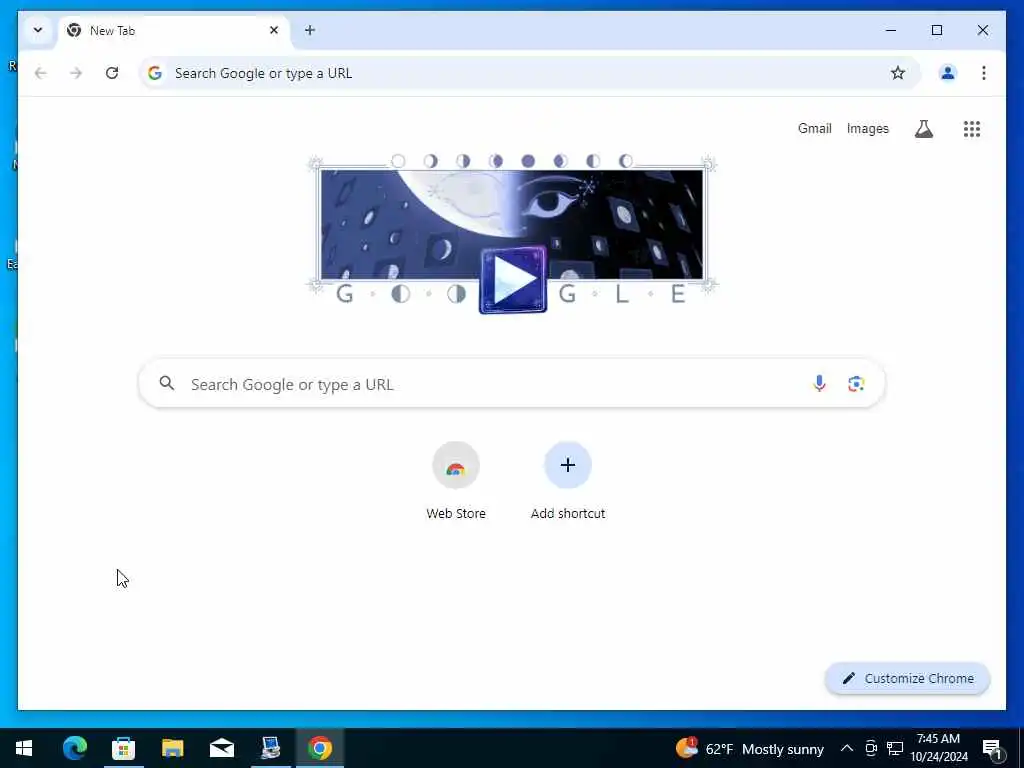Open the tab search dropdown arrow

[38, 30]
